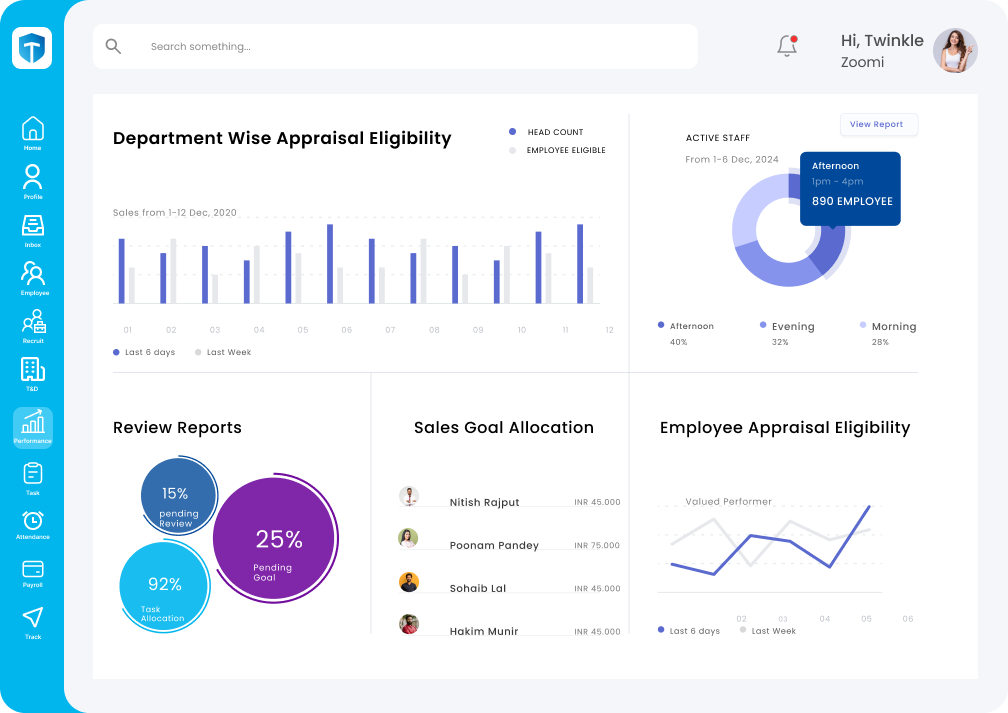1008x713 pixels.
Task: Open the Profile sidebar icon
Action: tap(33, 181)
